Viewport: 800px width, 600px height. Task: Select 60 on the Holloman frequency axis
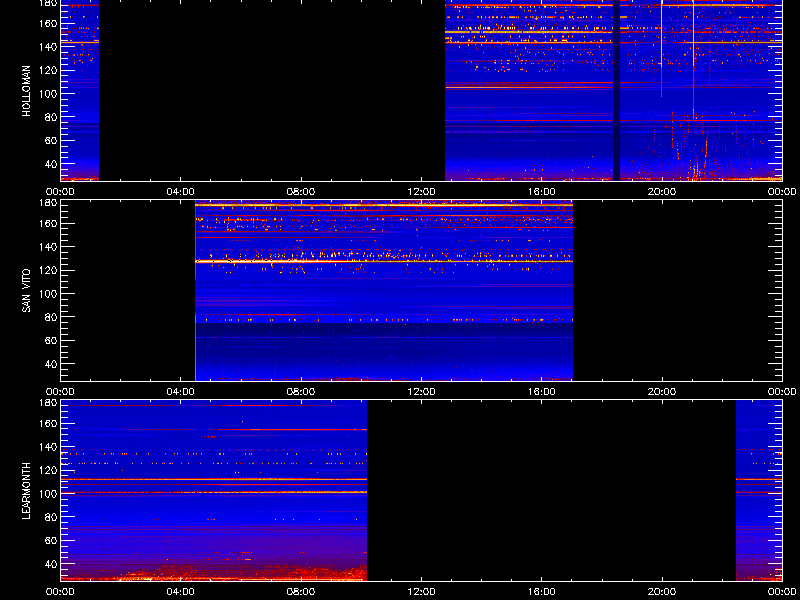51,141
